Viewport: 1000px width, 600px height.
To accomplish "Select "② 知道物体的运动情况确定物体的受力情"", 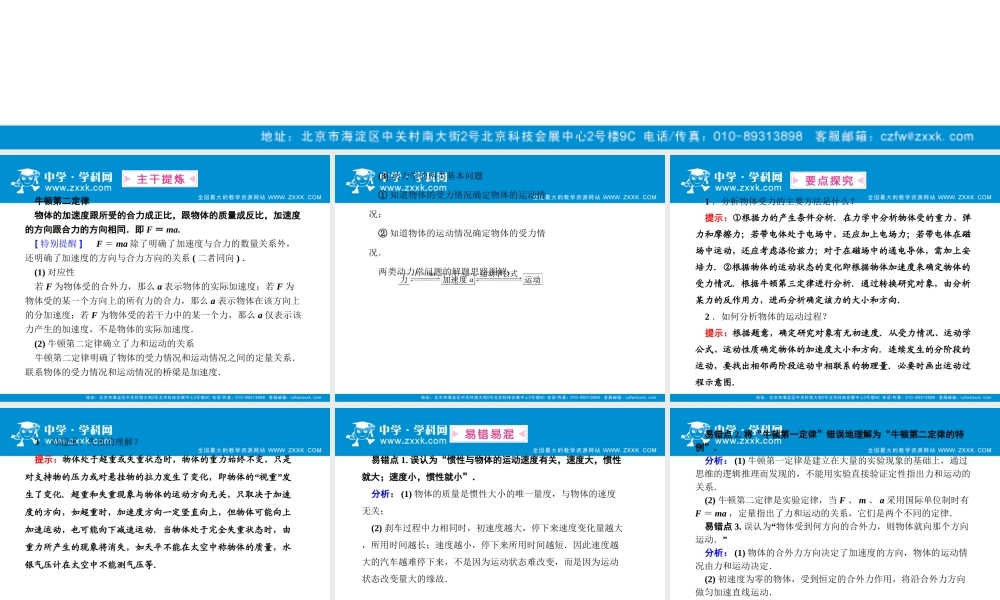I will coord(462,233).
